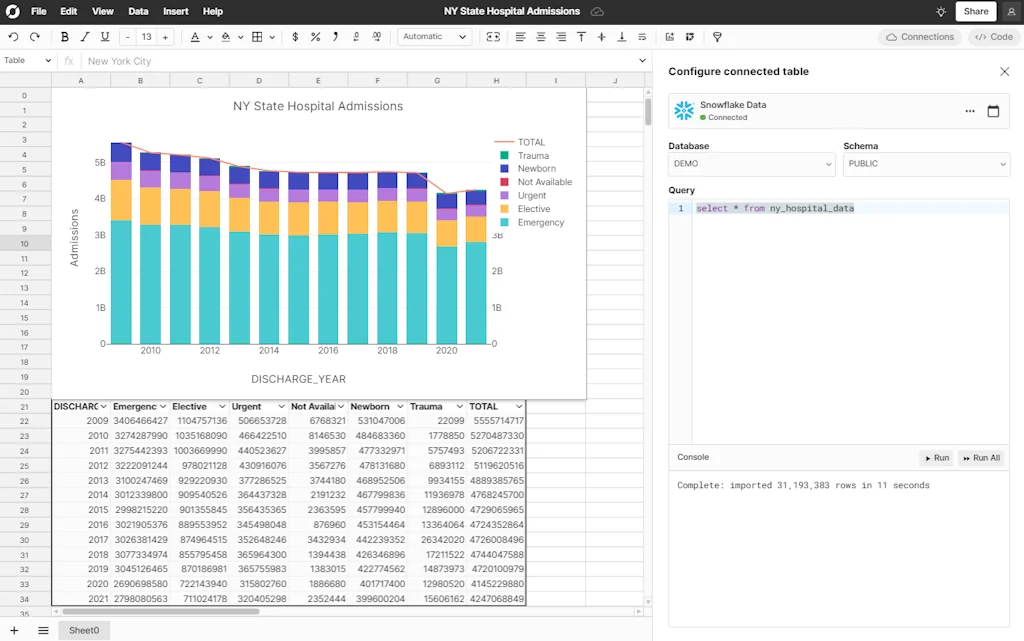Toggle the light/dark theme bulb icon
Viewport: 1024px width, 641px height.
[x=940, y=12]
